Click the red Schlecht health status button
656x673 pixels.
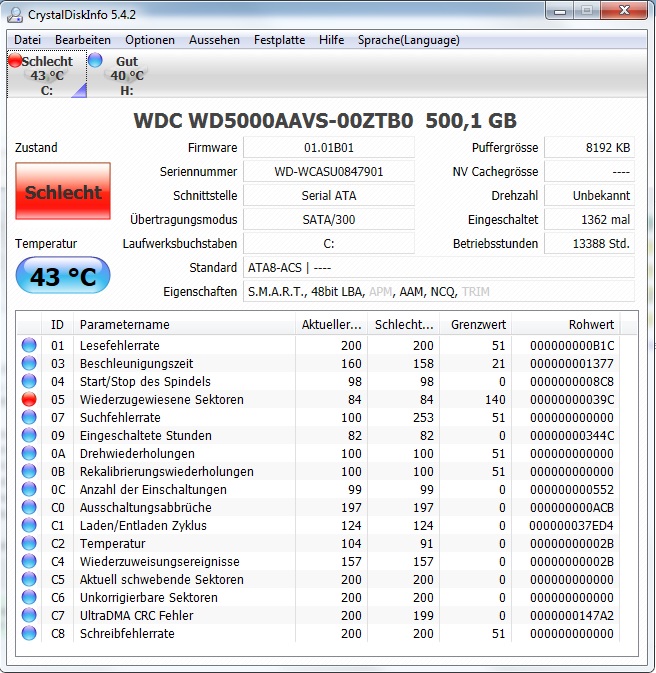click(x=63, y=191)
